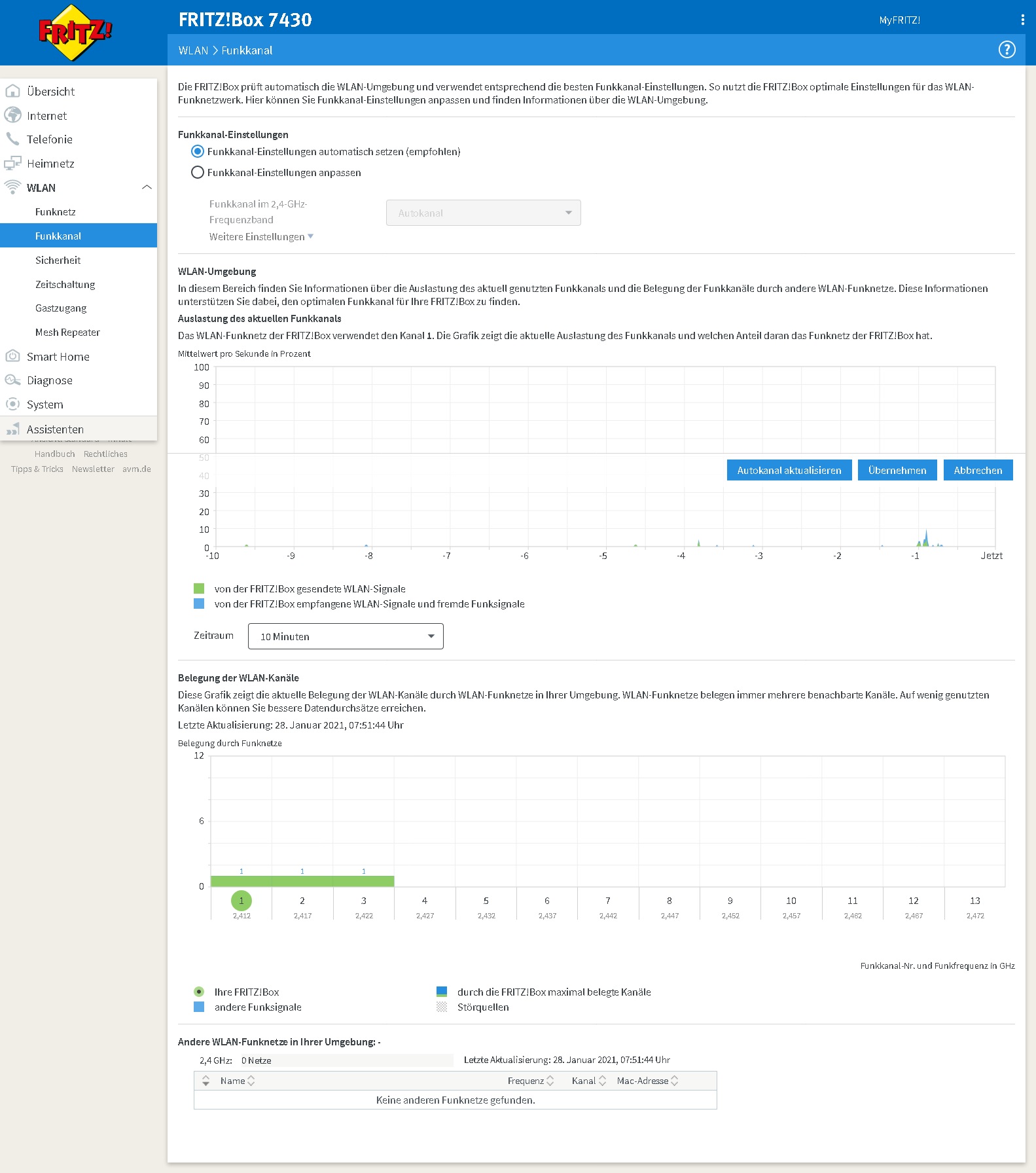Click Autokanal aktualisieren button

tap(789, 470)
